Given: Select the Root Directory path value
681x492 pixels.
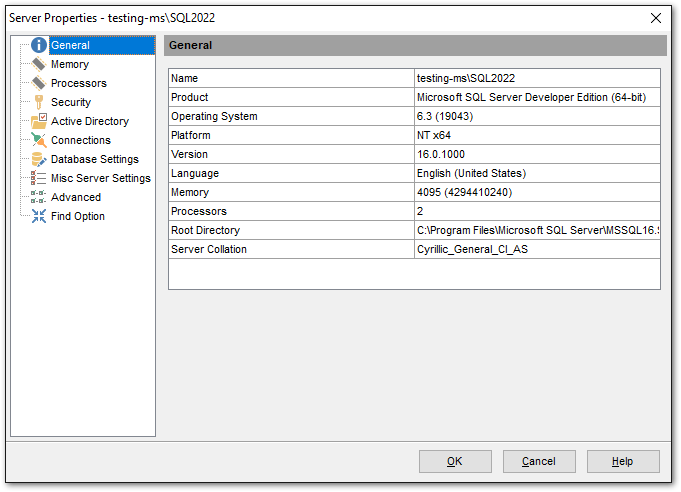Looking at the screenshot, I should pyautogui.click(x=537, y=230).
